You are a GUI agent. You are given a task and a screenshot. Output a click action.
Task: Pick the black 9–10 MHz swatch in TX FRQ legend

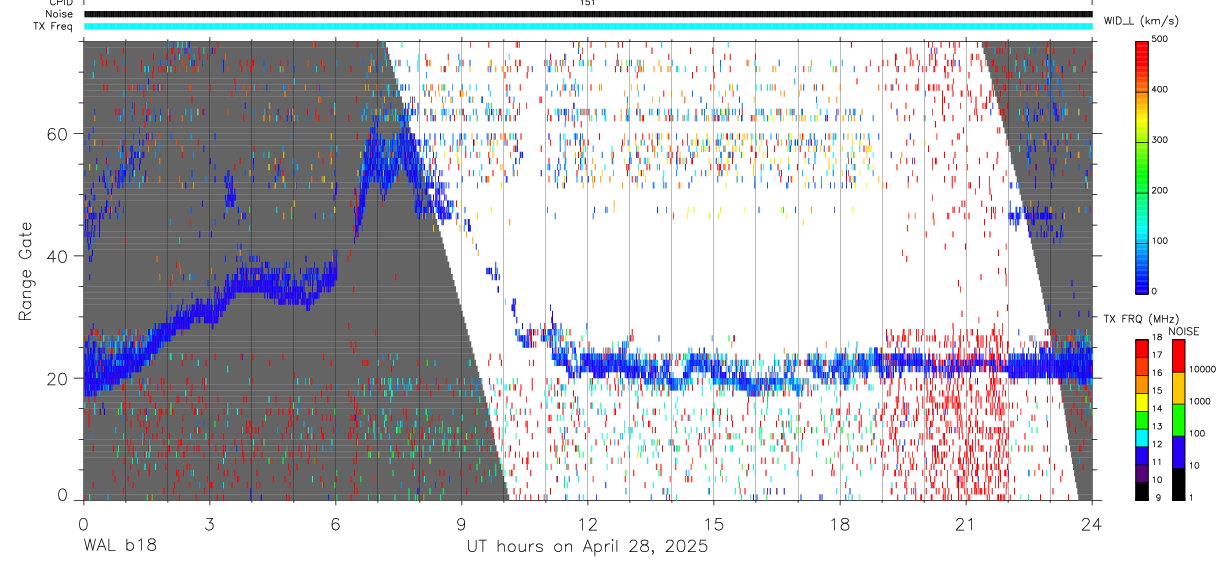1142,491
